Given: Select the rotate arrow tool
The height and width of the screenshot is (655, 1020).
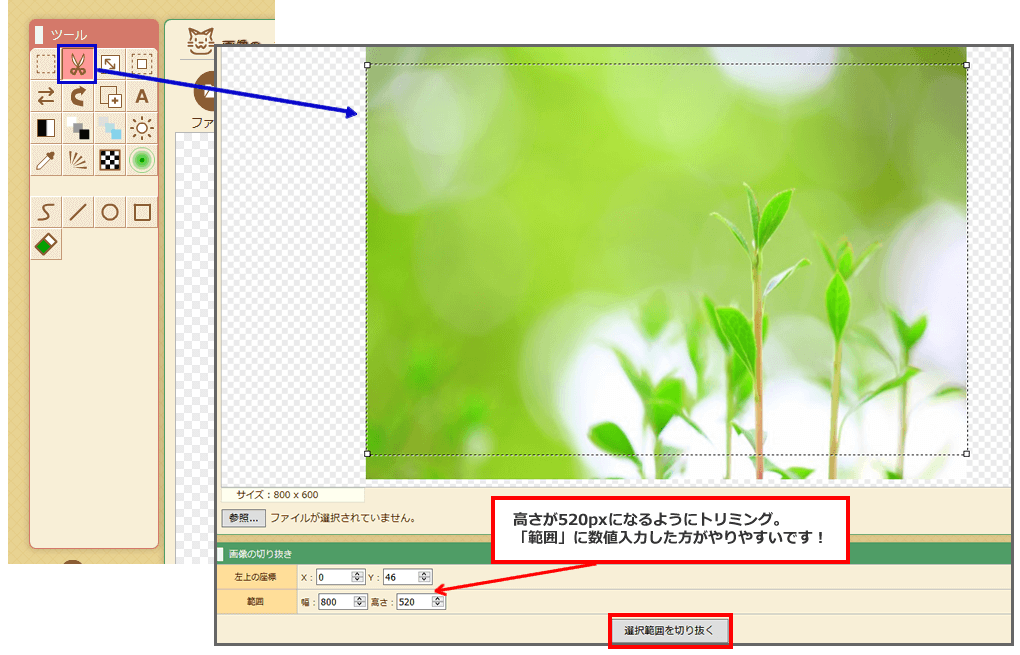Looking at the screenshot, I should (78, 97).
